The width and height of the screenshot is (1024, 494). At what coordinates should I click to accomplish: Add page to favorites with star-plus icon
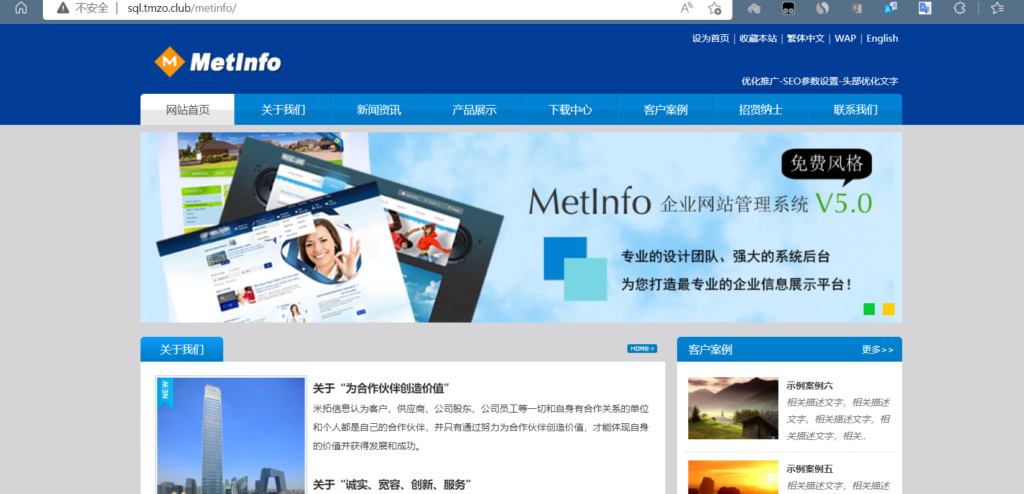tap(714, 8)
